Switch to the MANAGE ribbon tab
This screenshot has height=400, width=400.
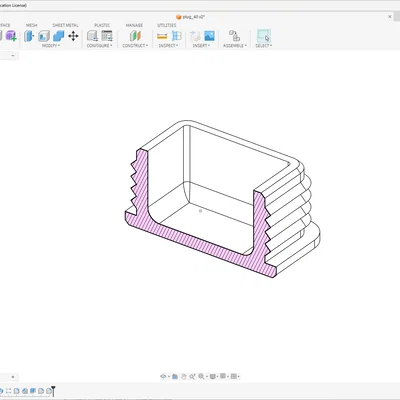point(134,25)
